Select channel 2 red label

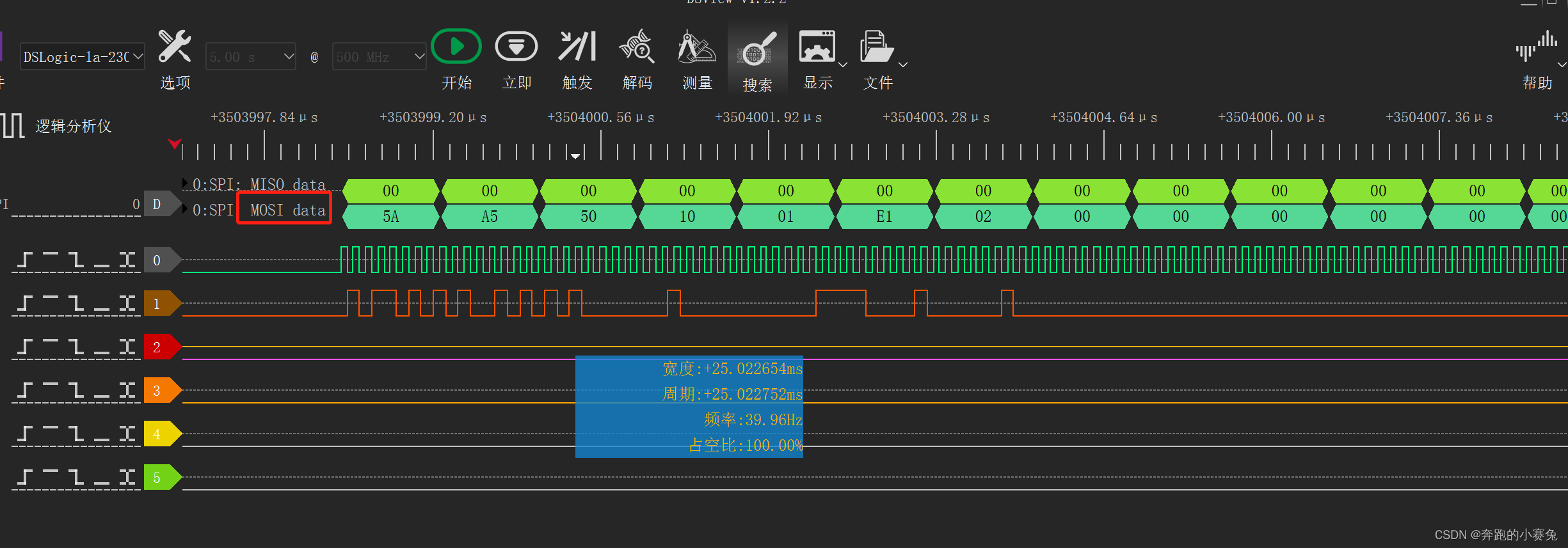pyautogui.click(x=162, y=347)
